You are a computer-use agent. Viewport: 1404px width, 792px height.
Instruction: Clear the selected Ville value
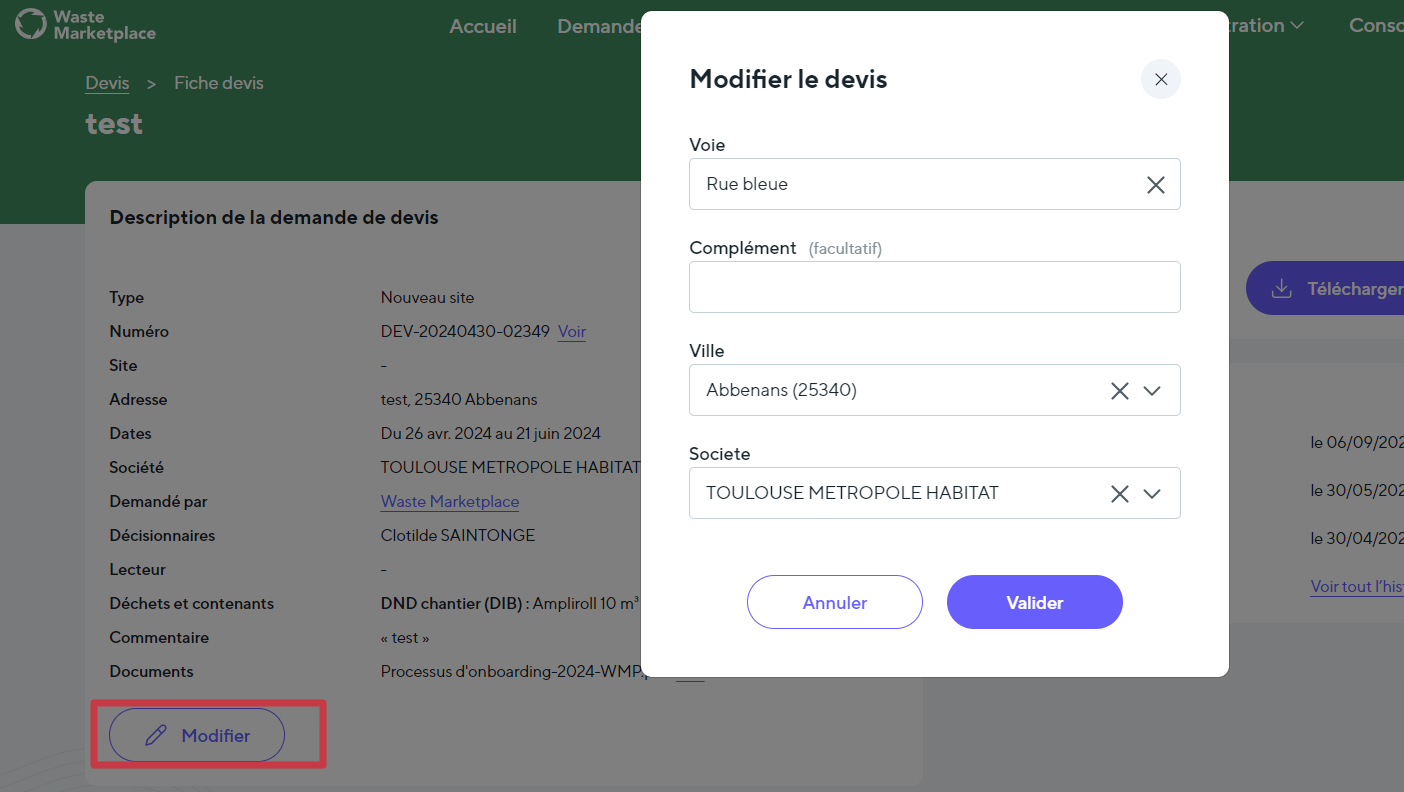coord(1120,391)
